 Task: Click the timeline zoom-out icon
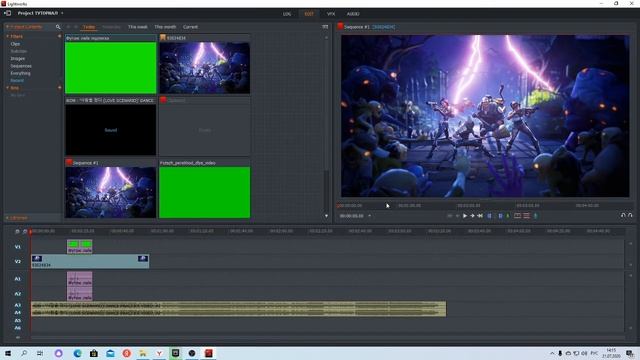(17, 231)
